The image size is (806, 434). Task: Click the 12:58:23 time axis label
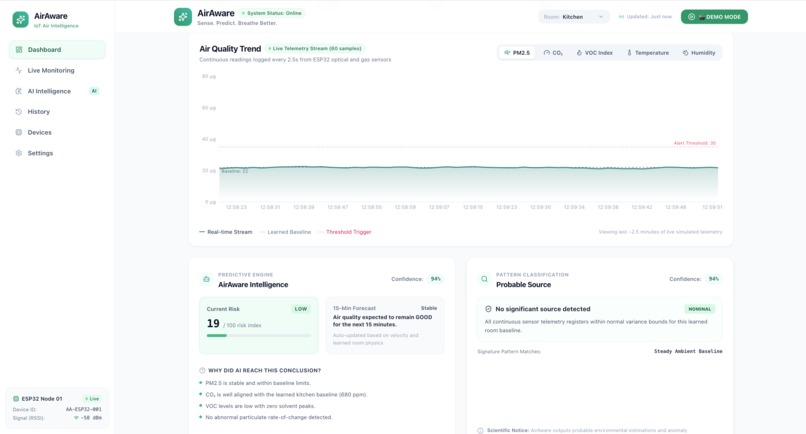tap(236, 207)
